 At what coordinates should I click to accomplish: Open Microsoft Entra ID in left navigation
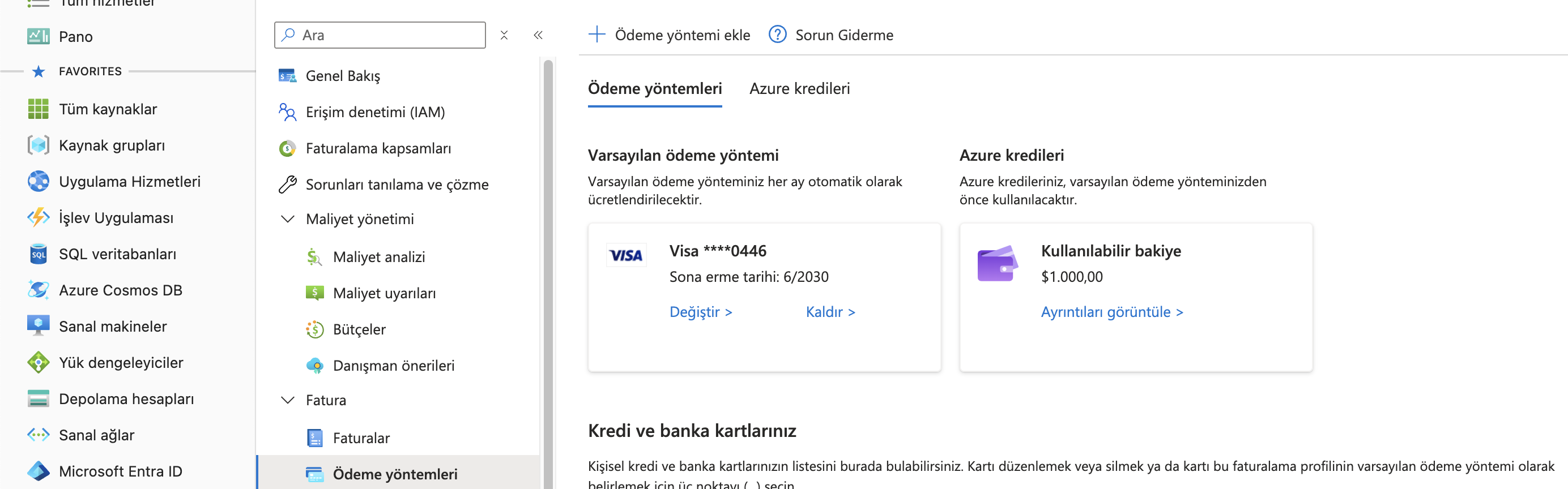(x=121, y=471)
